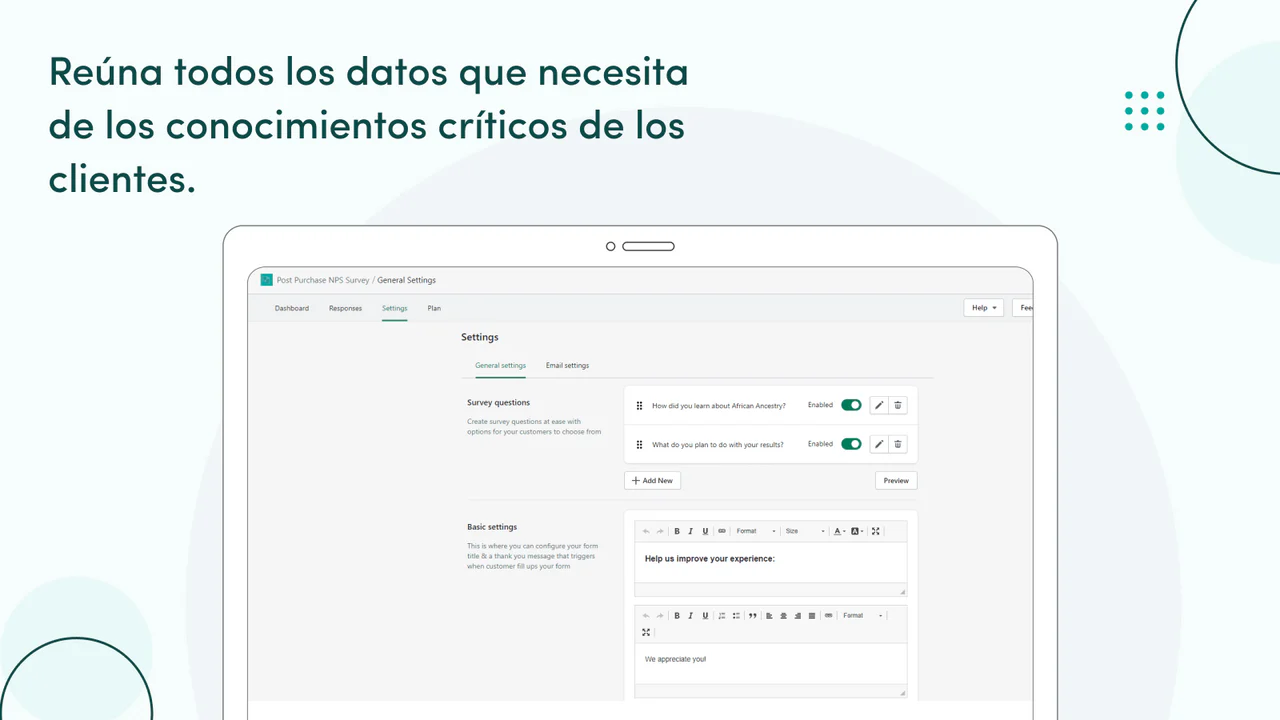Go to the Plan tab
The height and width of the screenshot is (720, 1280).
(x=434, y=308)
